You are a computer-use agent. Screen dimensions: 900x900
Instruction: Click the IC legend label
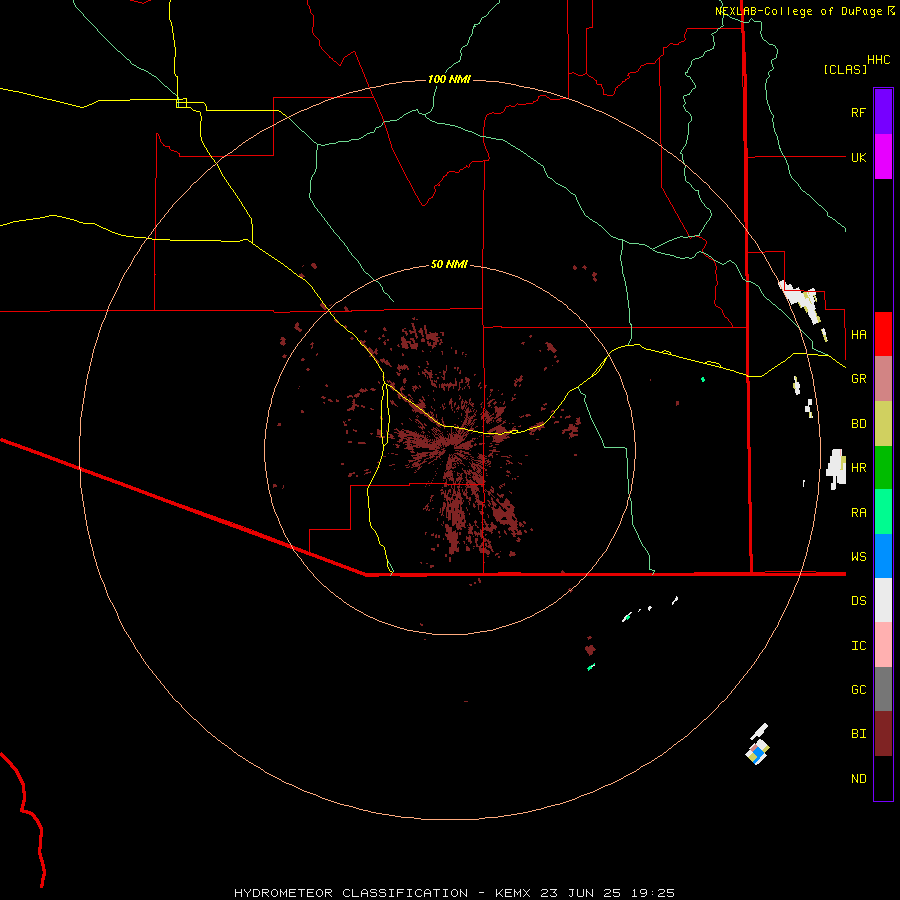point(858,646)
